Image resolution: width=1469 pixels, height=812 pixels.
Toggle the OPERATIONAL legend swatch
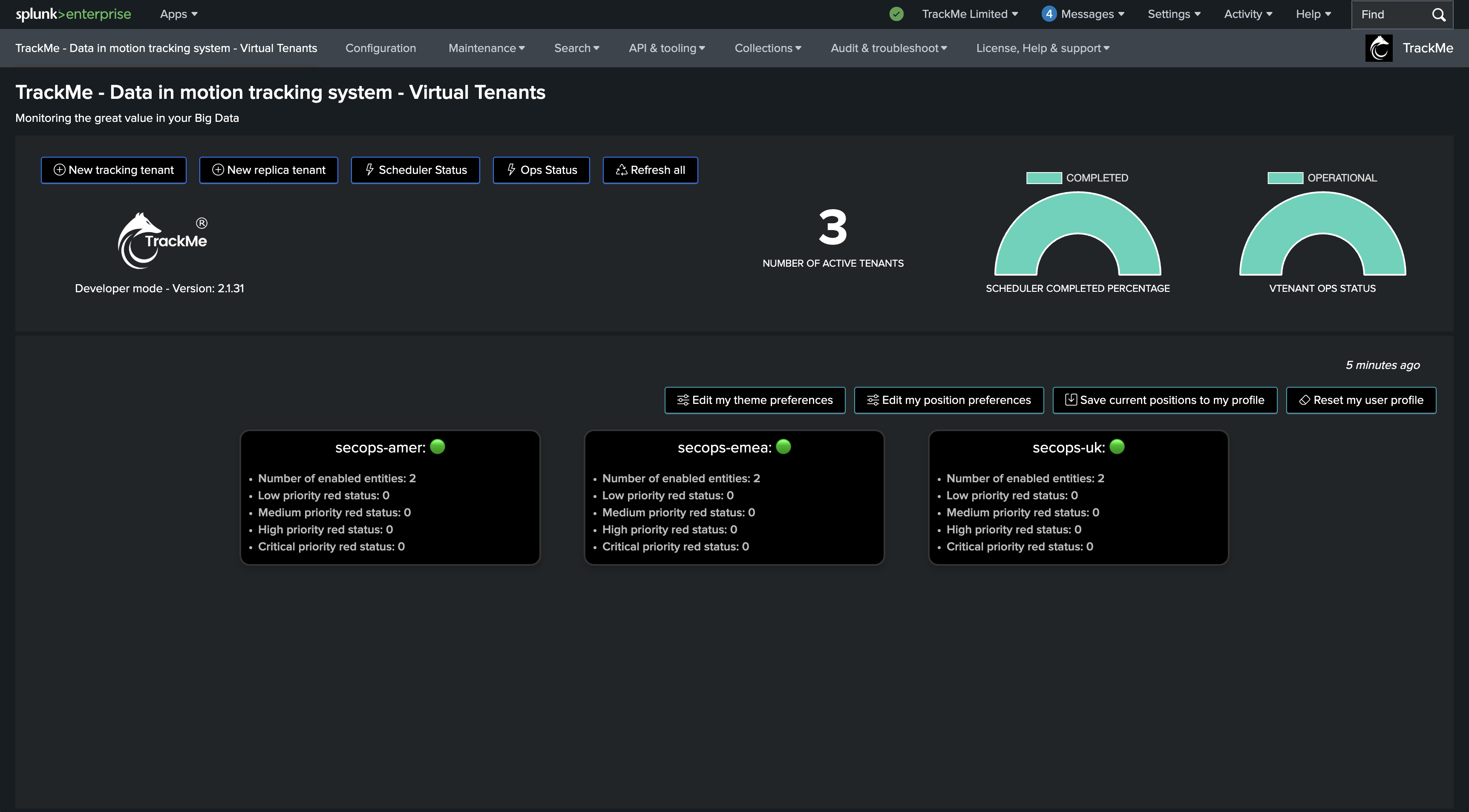pos(1285,178)
